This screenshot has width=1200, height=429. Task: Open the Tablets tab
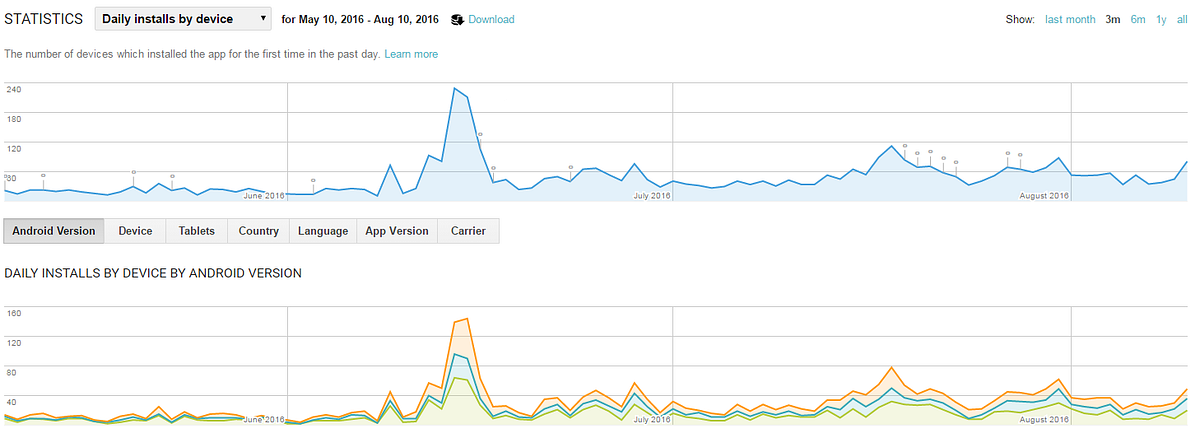pyautogui.click(x=197, y=231)
